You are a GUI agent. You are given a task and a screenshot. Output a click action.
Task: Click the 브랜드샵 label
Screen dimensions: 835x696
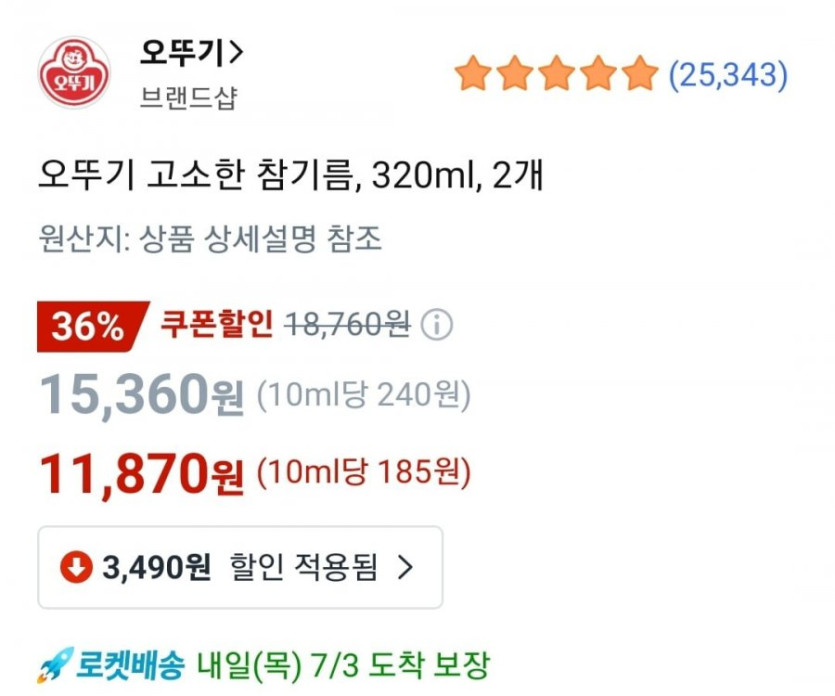click(189, 100)
